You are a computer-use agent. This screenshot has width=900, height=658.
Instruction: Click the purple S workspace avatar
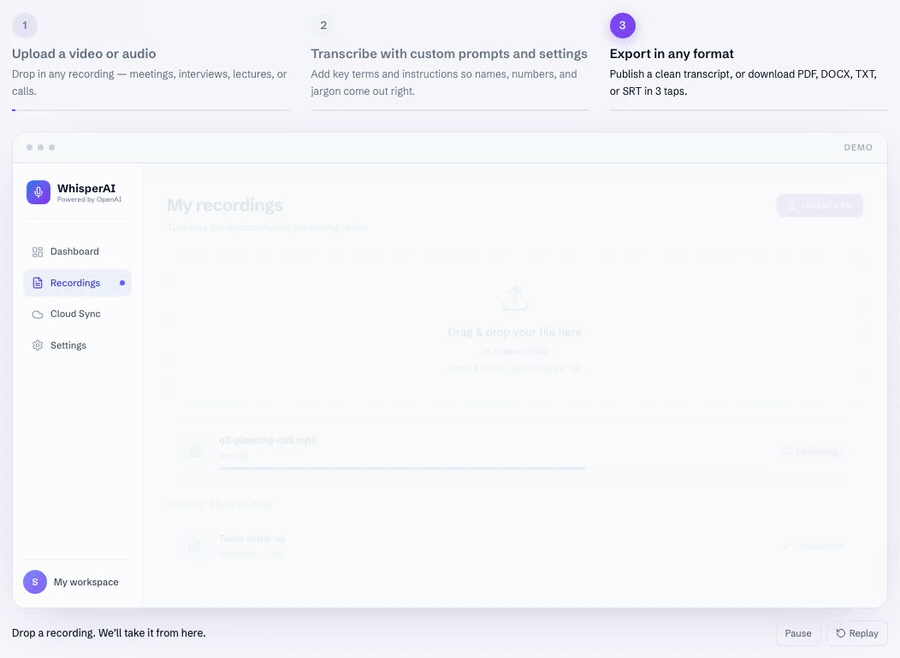(35, 582)
